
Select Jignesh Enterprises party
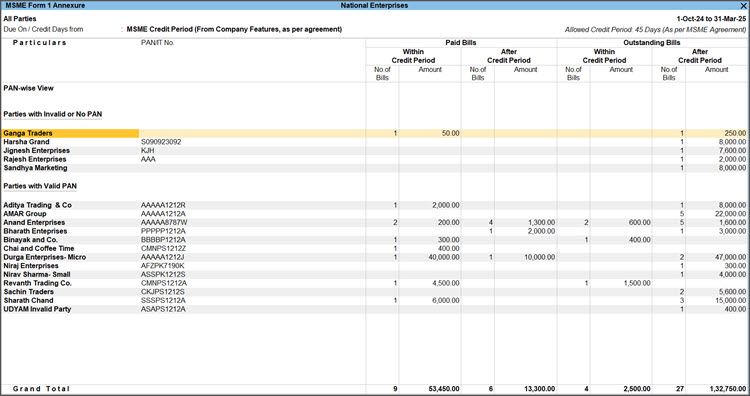coord(36,151)
